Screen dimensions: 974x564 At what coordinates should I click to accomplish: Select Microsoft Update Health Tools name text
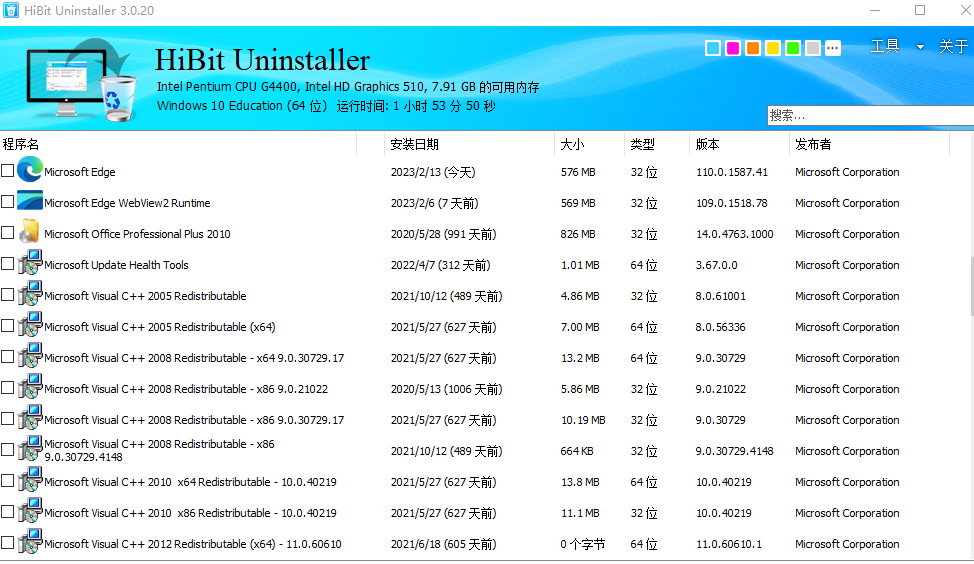coord(116,265)
